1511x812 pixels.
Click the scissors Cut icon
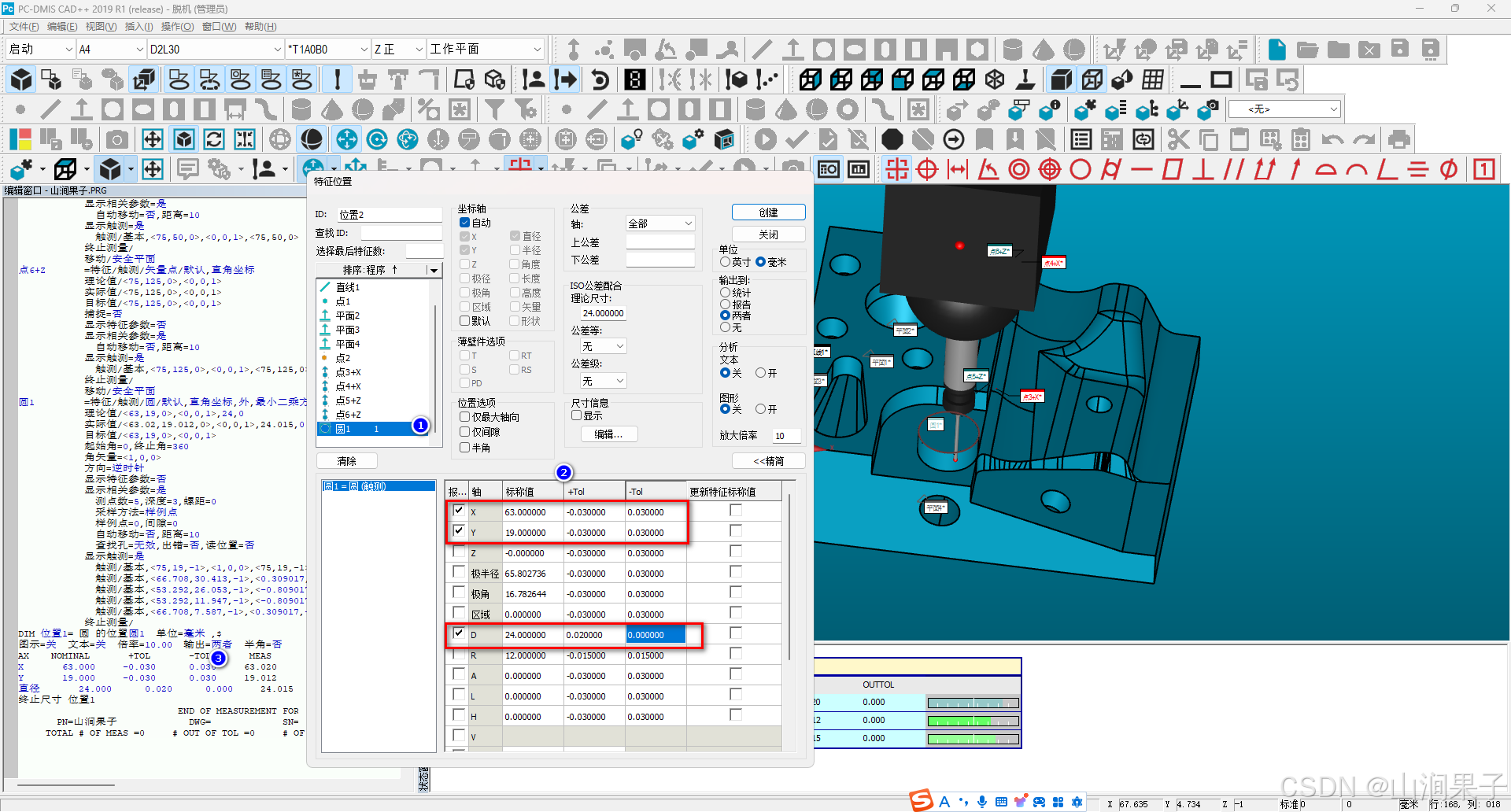[x=1178, y=140]
